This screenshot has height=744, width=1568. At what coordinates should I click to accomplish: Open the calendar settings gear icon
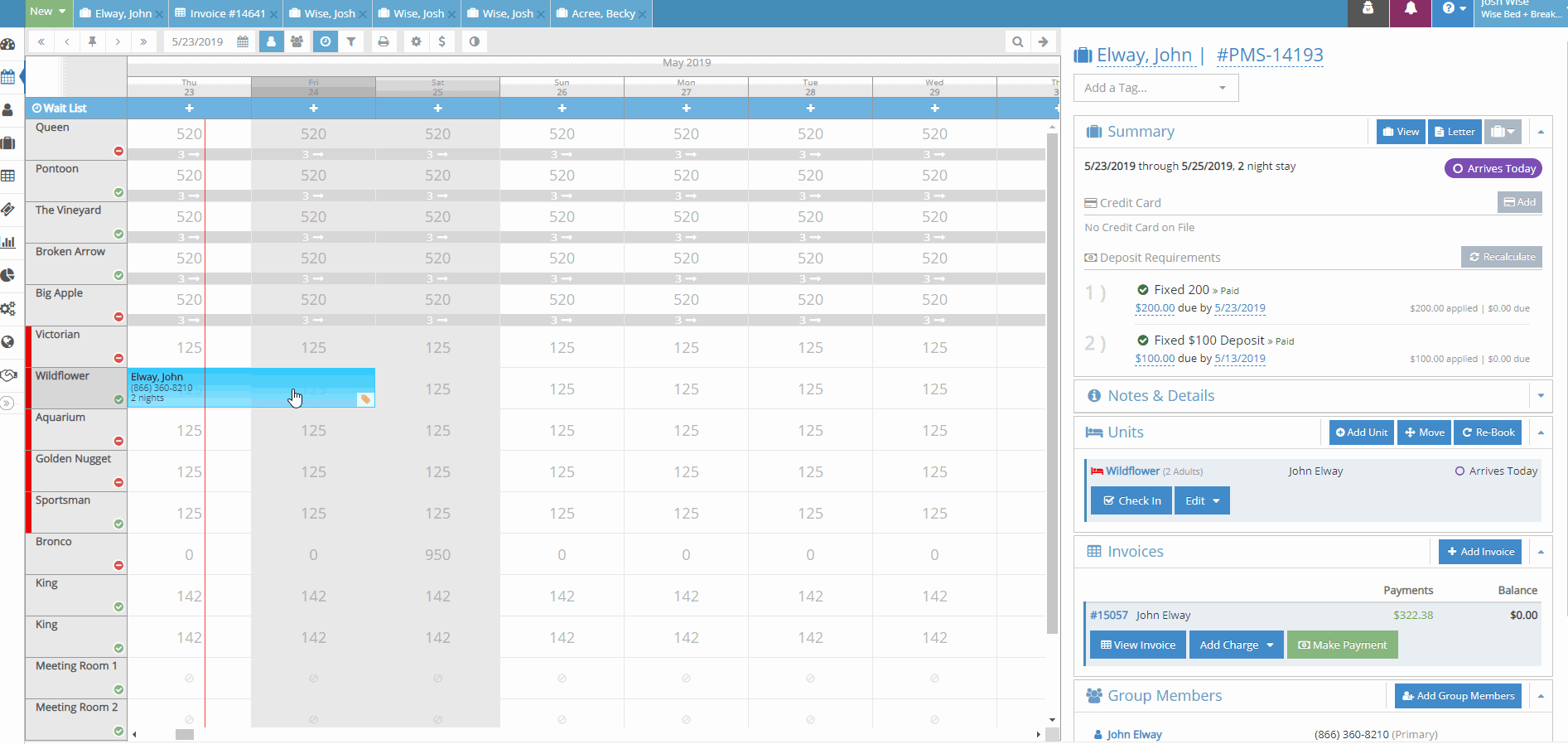416,41
